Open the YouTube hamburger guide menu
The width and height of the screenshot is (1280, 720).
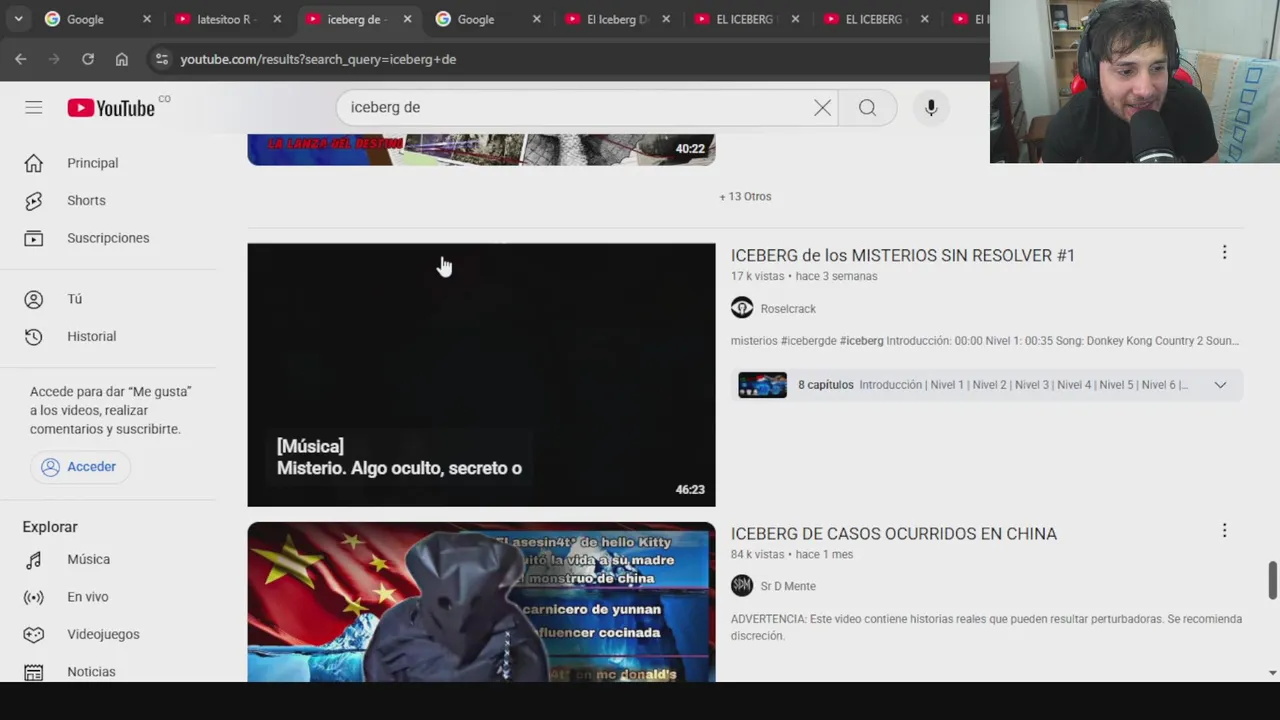coord(34,107)
